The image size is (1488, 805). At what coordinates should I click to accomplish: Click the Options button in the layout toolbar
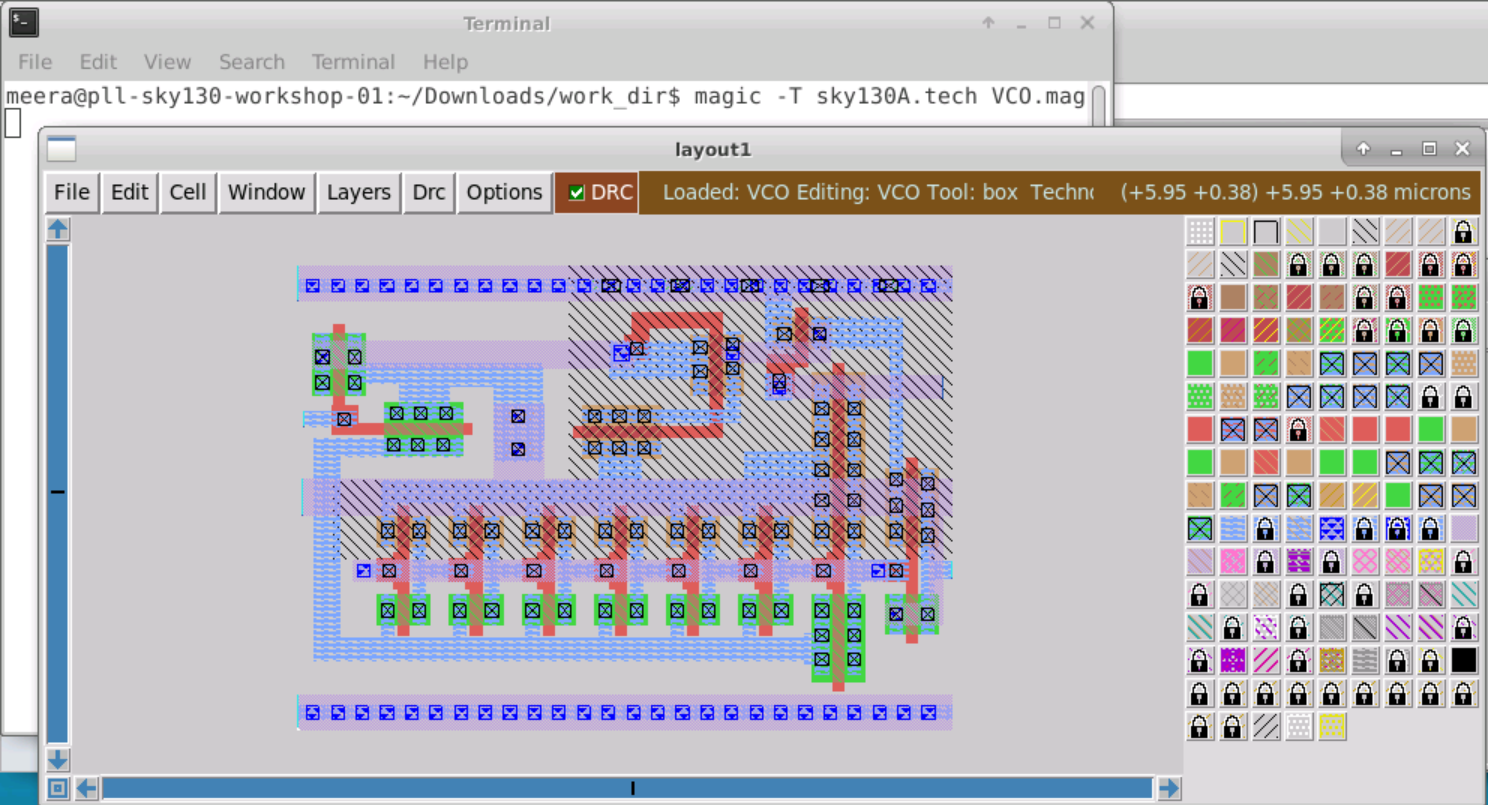click(x=504, y=191)
